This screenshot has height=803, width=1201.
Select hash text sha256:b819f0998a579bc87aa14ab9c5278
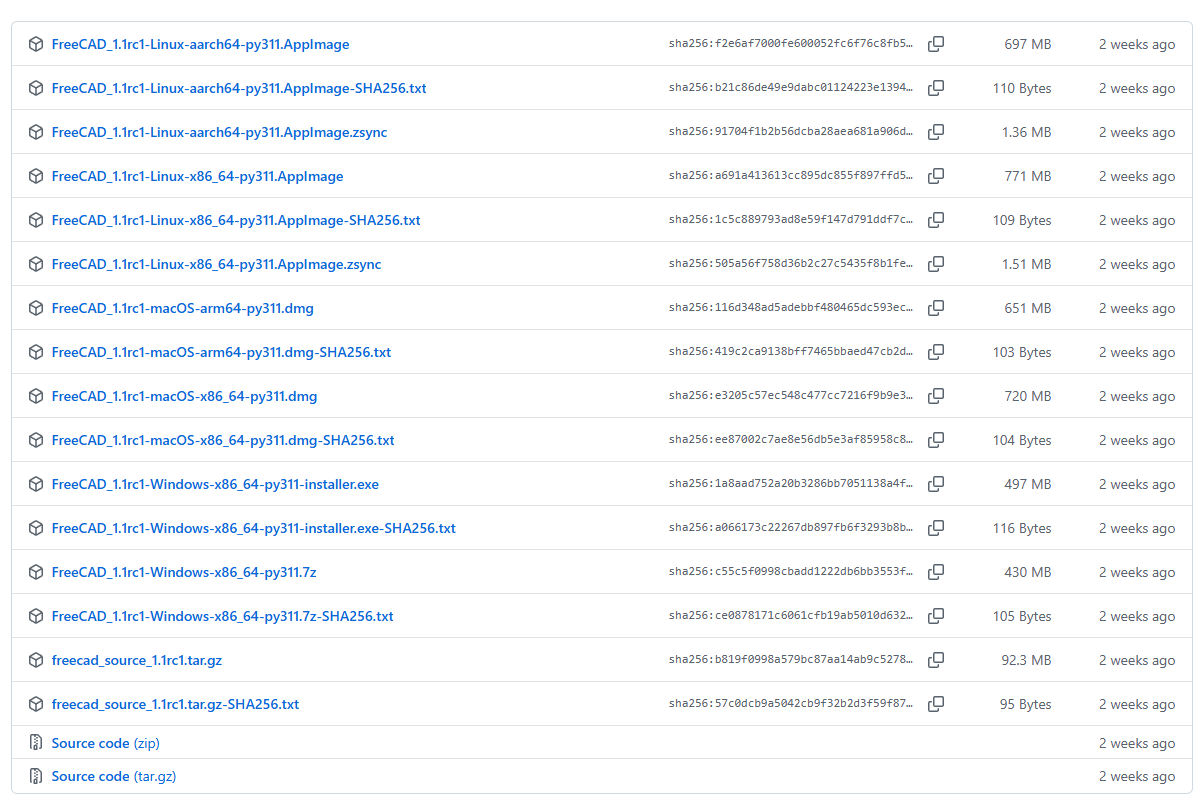click(x=791, y=660)
